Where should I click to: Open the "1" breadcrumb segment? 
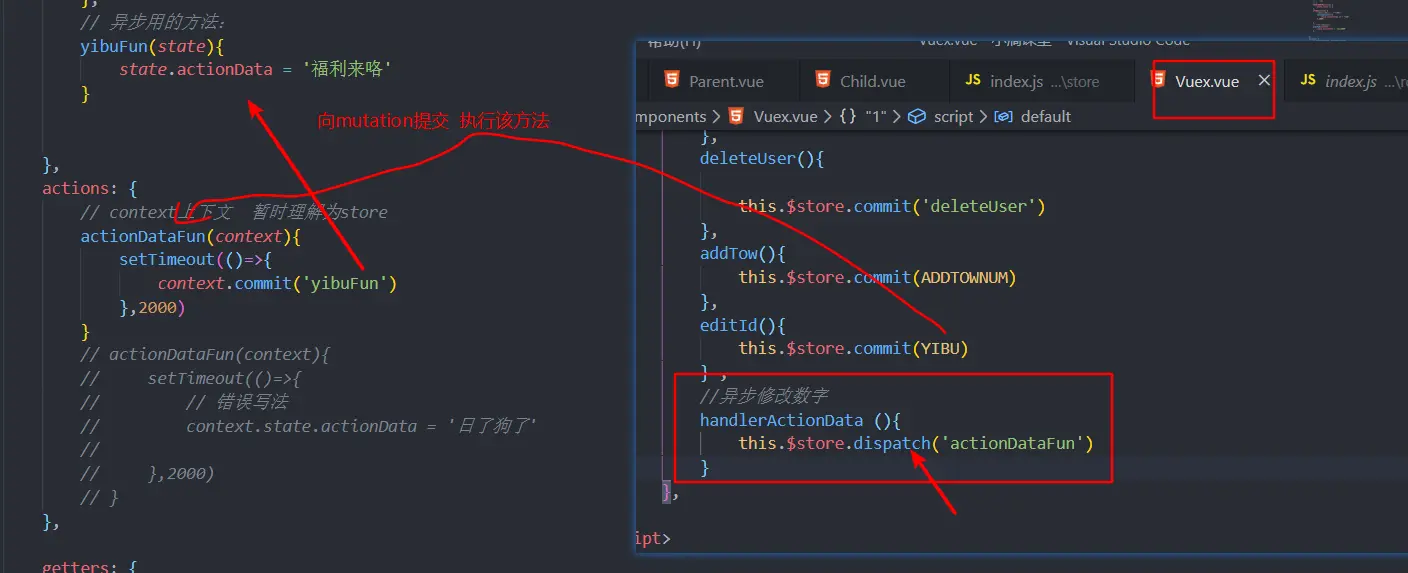click(x=877, y=116)
